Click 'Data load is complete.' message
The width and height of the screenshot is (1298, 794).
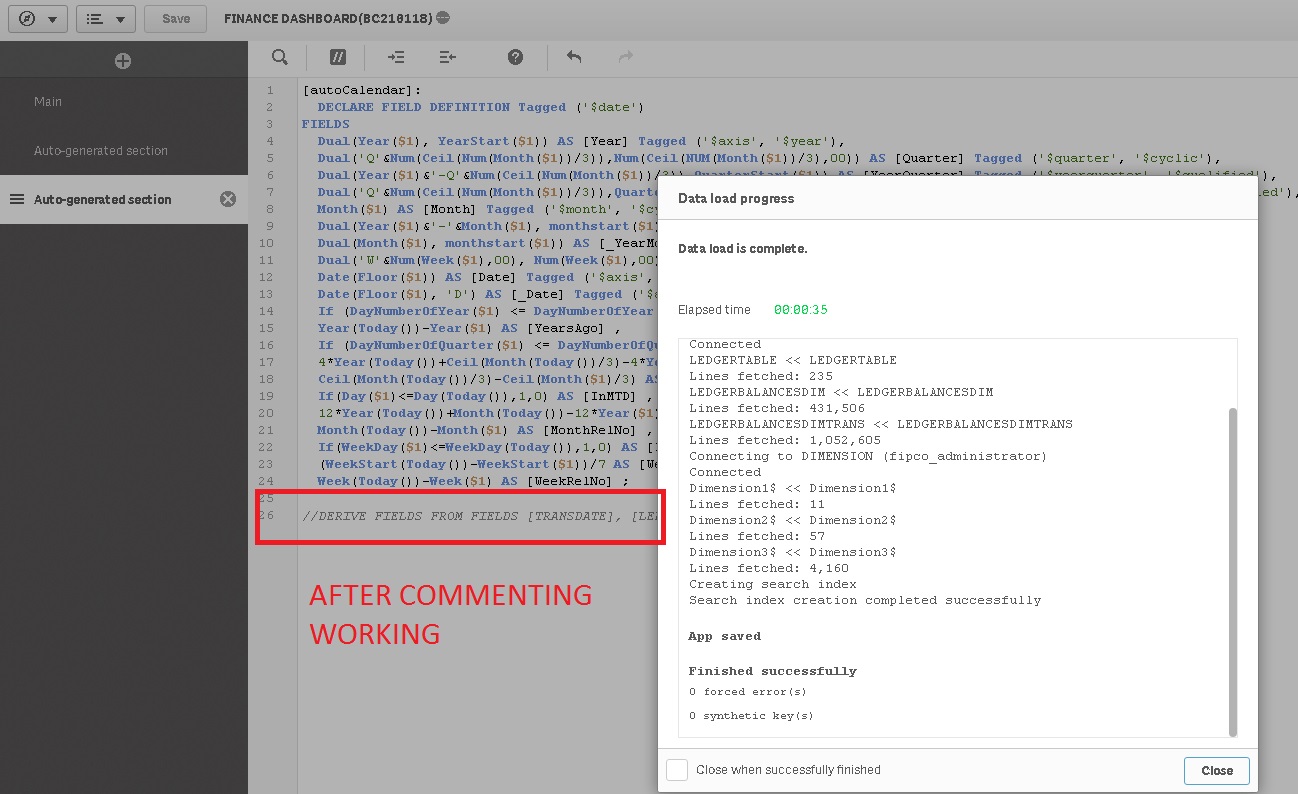pyautogui.click(x=742, y=248)
